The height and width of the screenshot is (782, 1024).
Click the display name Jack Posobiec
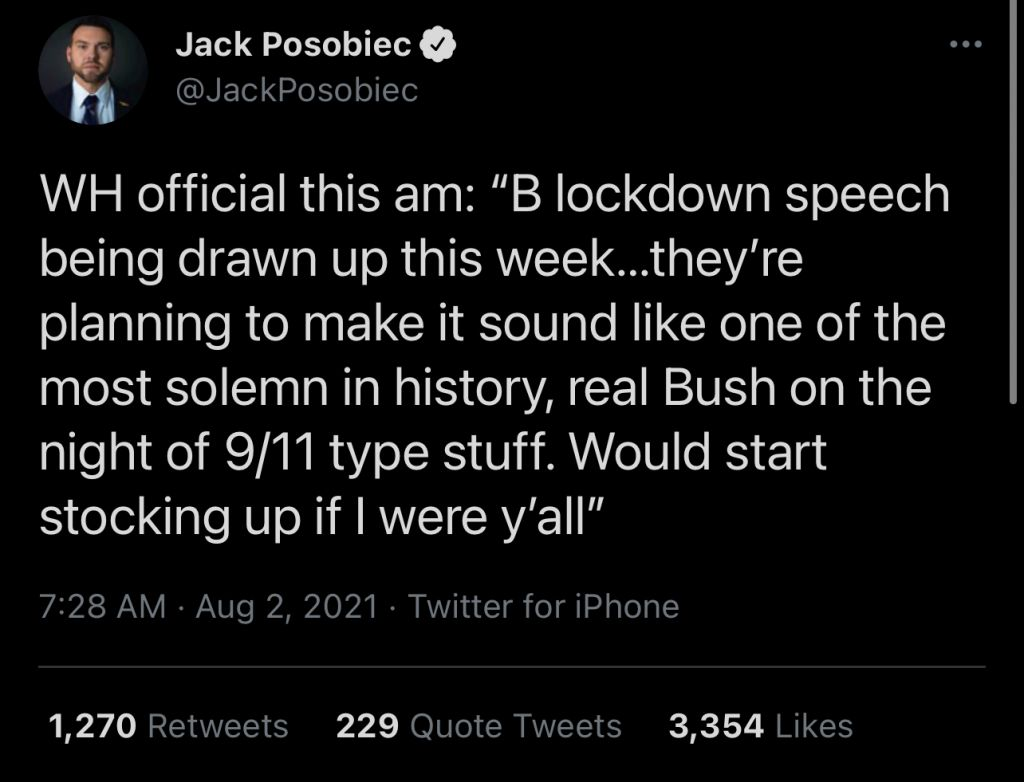pyautogui.click(x=293, y=44)
